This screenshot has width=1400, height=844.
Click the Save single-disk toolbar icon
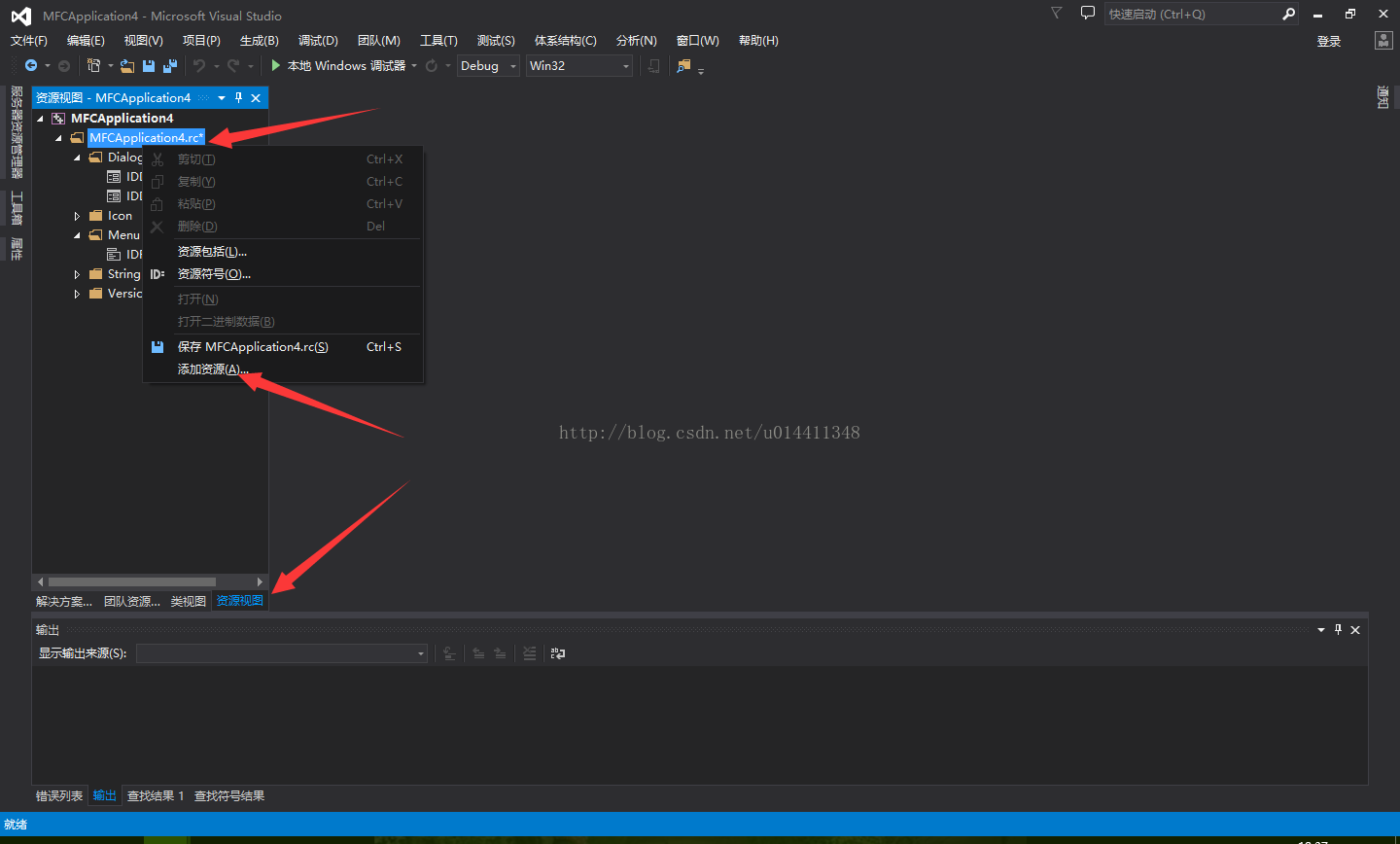point(149,65)
